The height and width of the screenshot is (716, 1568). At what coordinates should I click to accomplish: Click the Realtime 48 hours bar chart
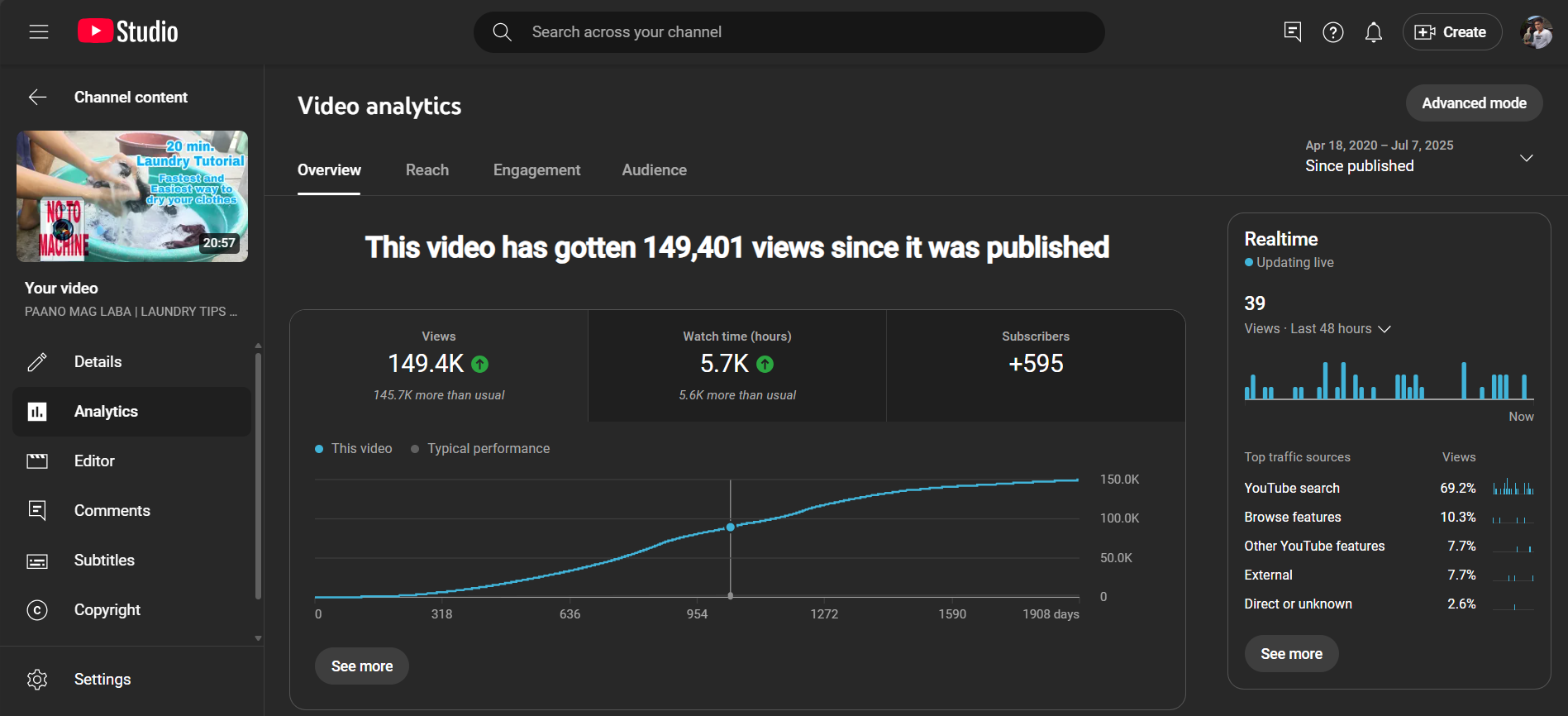click(x=1389, y=380)
